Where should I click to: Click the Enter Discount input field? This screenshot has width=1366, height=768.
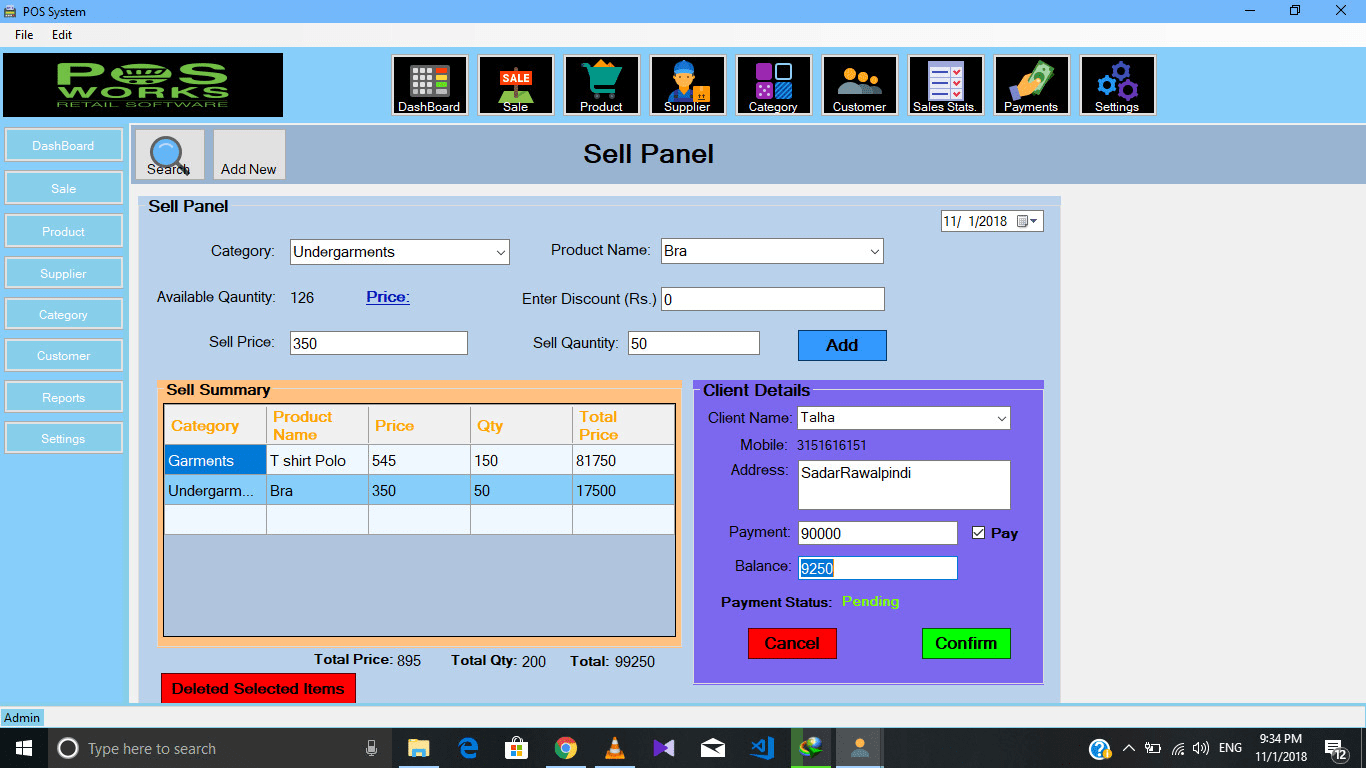[x=772, y=299]
